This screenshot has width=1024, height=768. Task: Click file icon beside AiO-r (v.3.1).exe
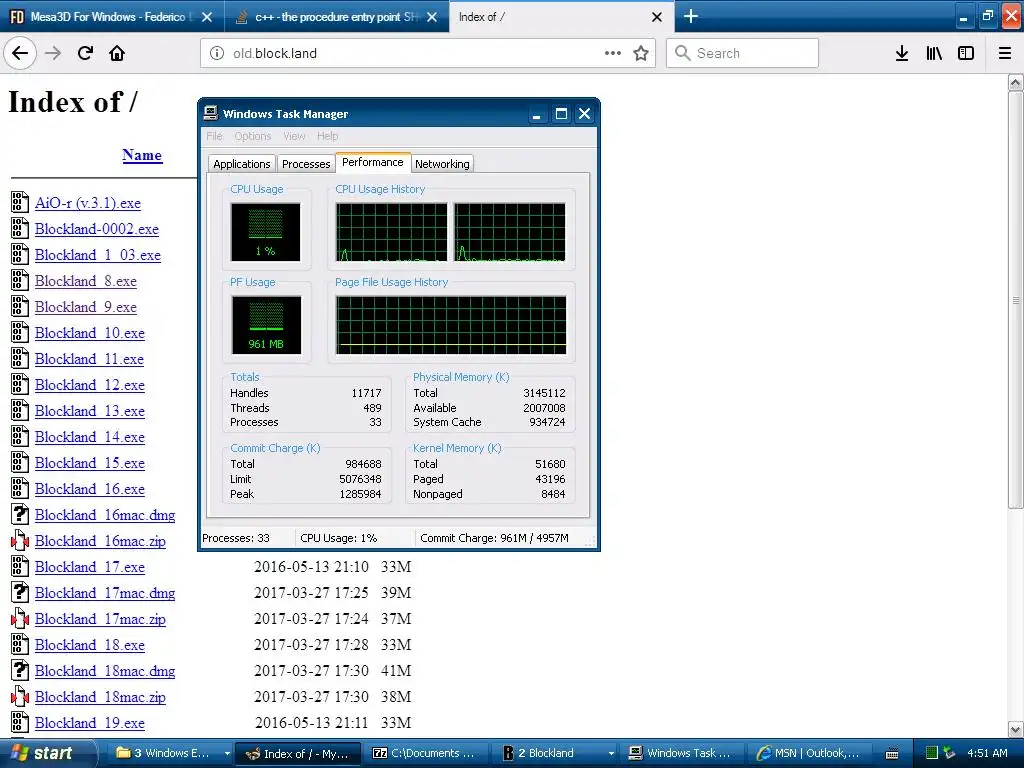[20, 202]
